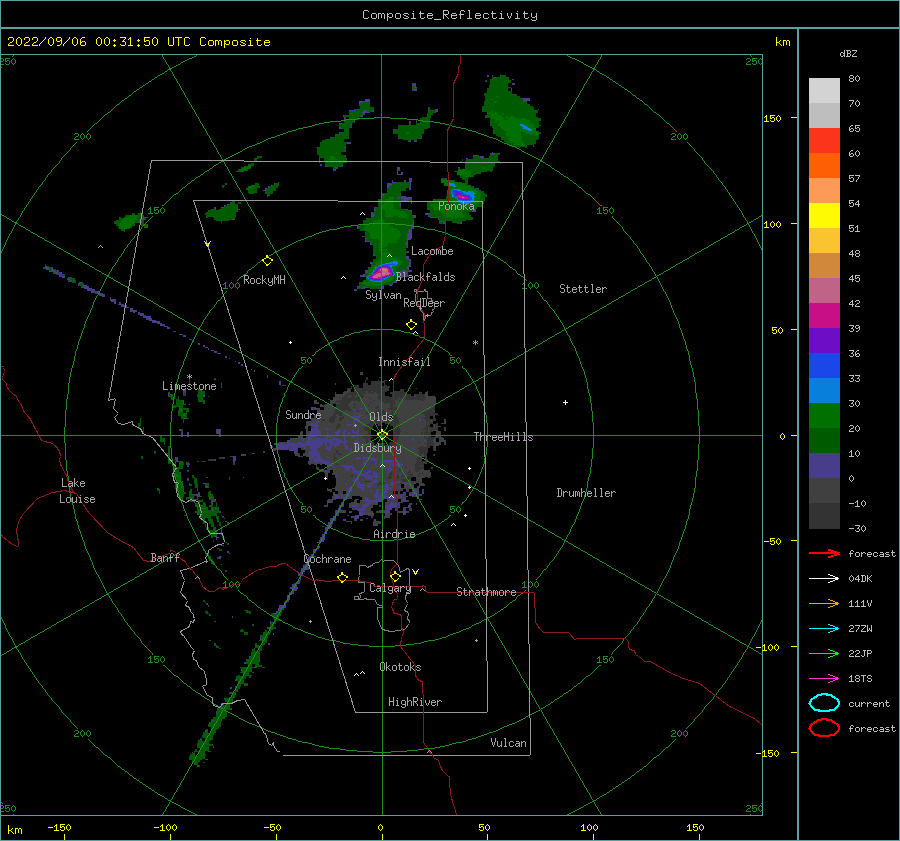The width and height of the screenshot is (900, 841).
Task: Click the Calgary city label
Action: (390, 588)
